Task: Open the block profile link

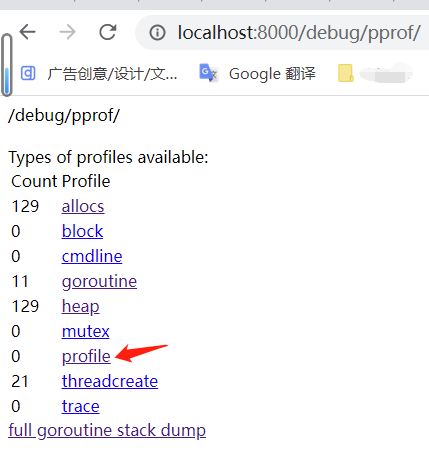Action: [82, 231]
